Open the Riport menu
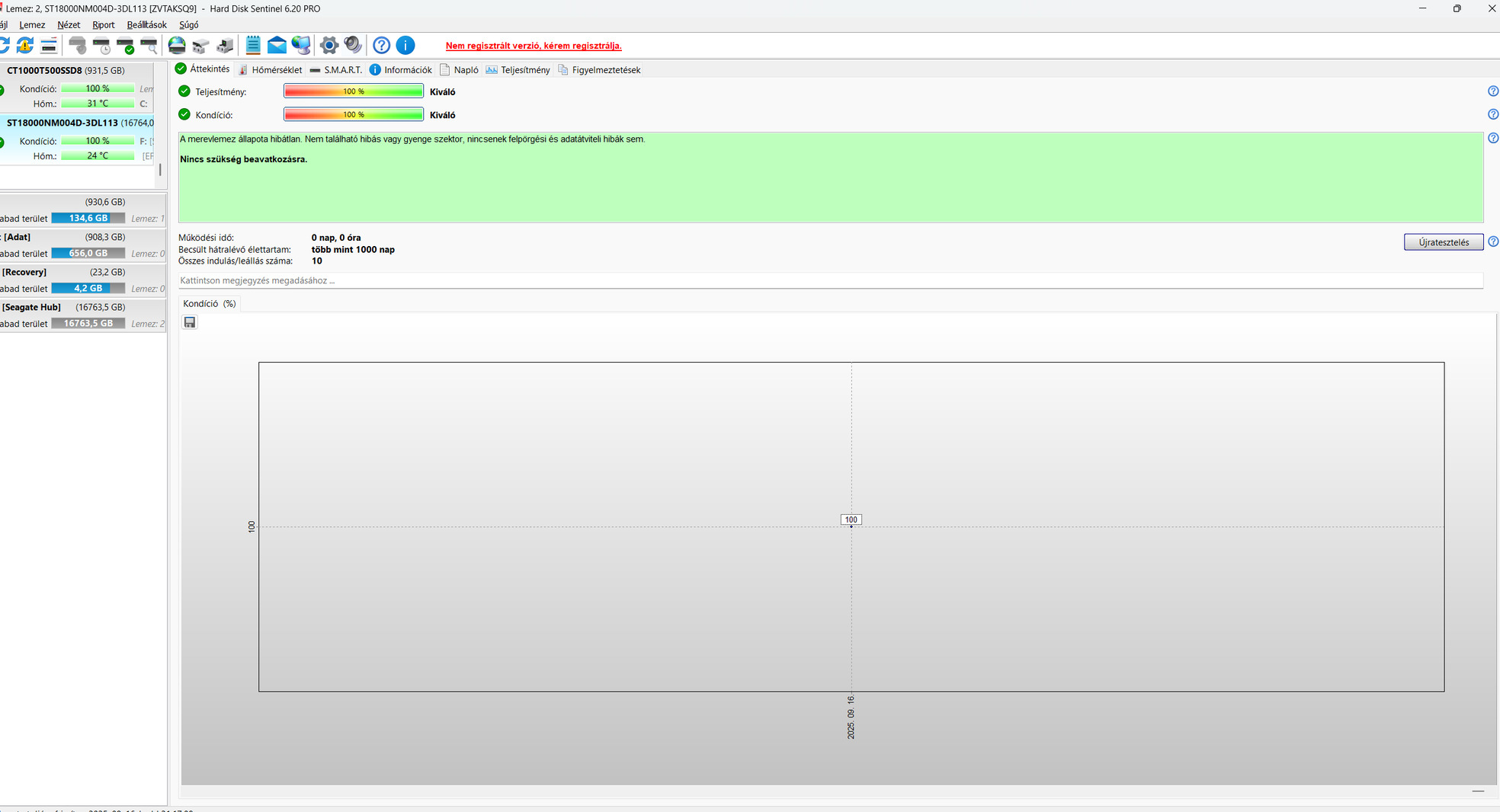1500x812 pixels. coord(103,25)
